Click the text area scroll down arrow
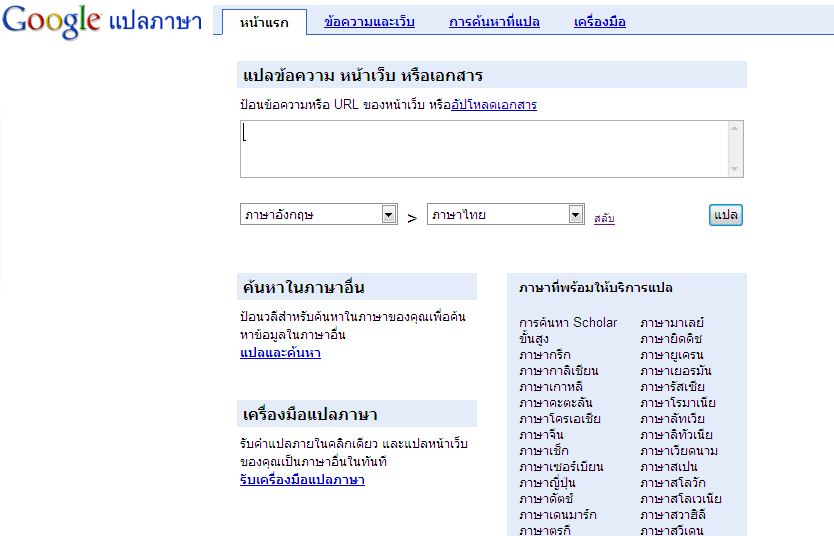Screen dimensions: 834x536 point(735,169)
